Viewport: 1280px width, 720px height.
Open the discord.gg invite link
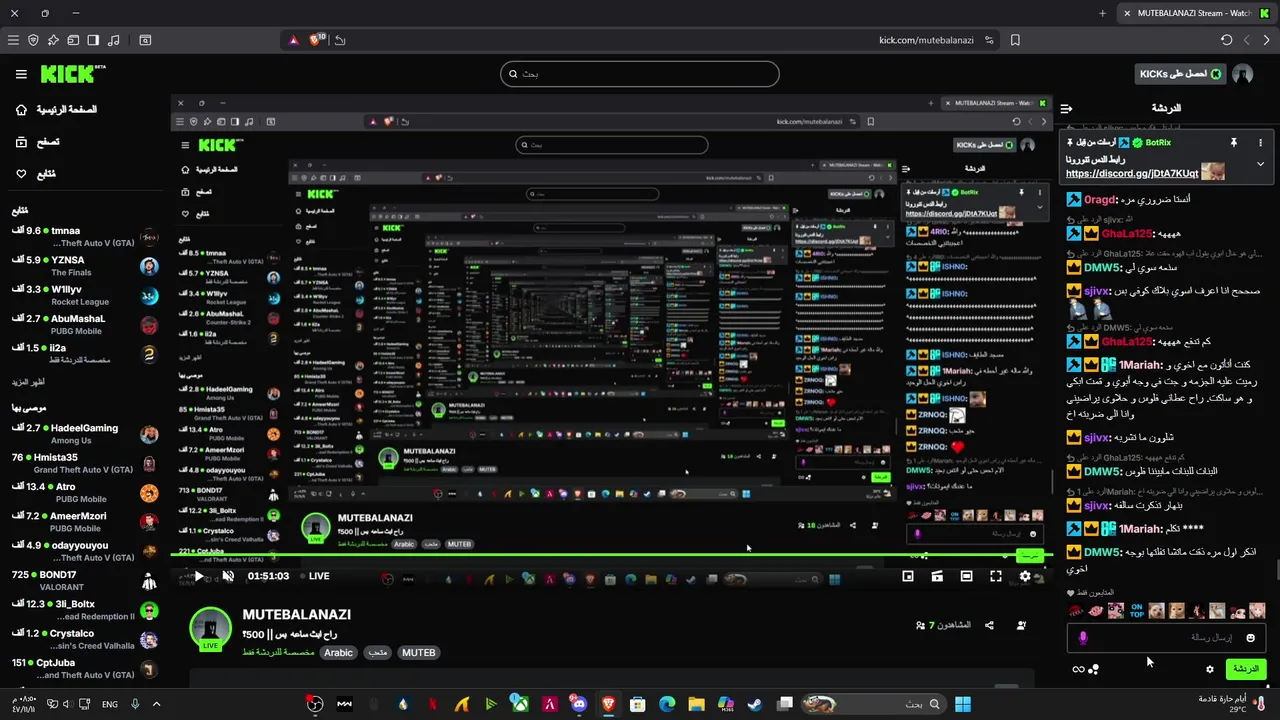tap(1132, 173)
